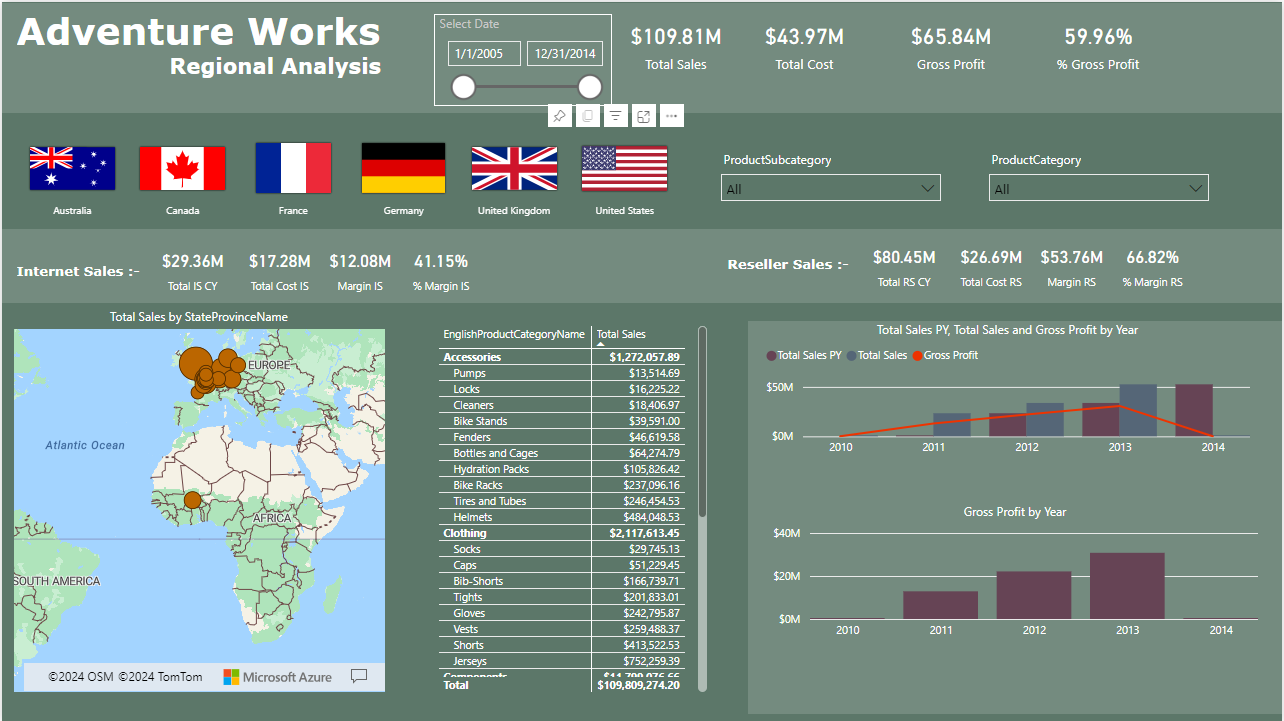Viewport: 1284px width, 721px height.
Task: Click the start date field 1/1/2005
Action: (x=484, y=53)
